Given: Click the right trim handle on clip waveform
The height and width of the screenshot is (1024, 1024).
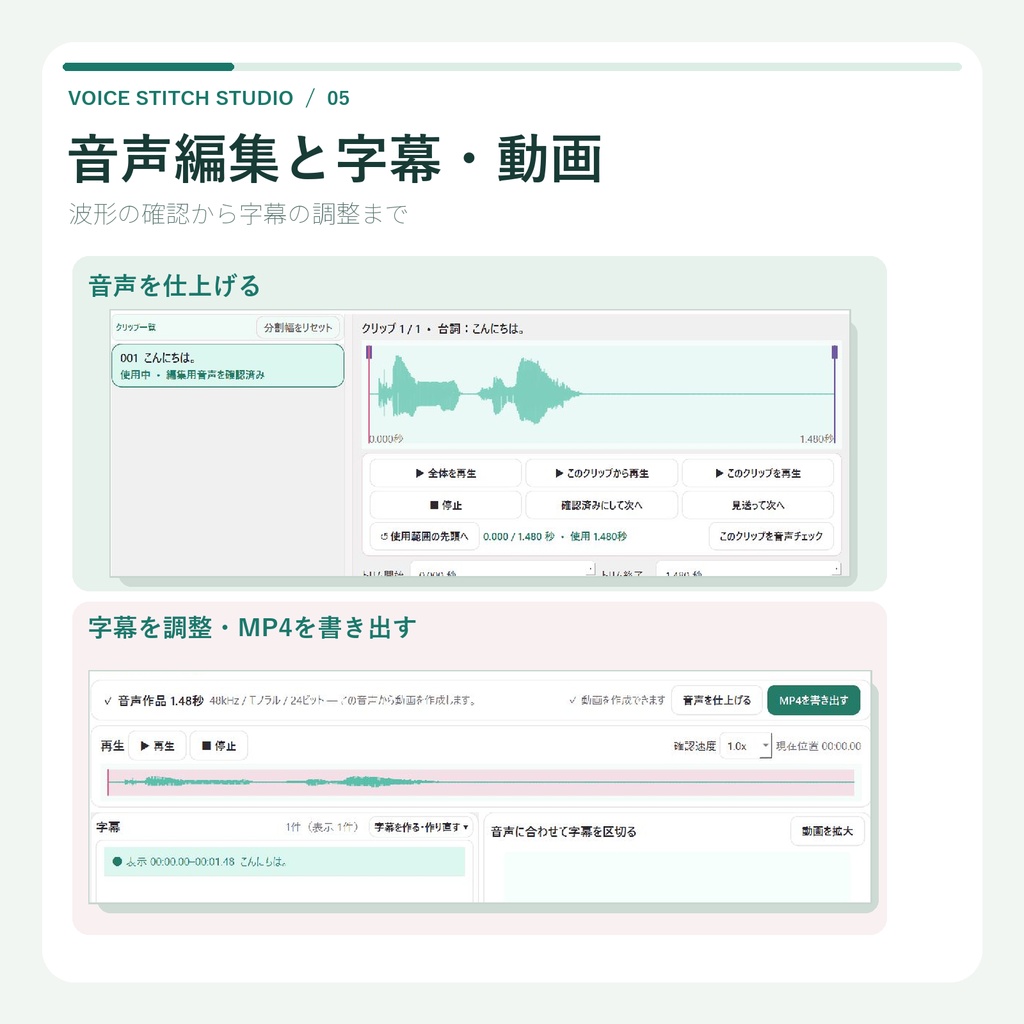Looking at the screenshot, I should pyautogui.click(x=835, y=353).
